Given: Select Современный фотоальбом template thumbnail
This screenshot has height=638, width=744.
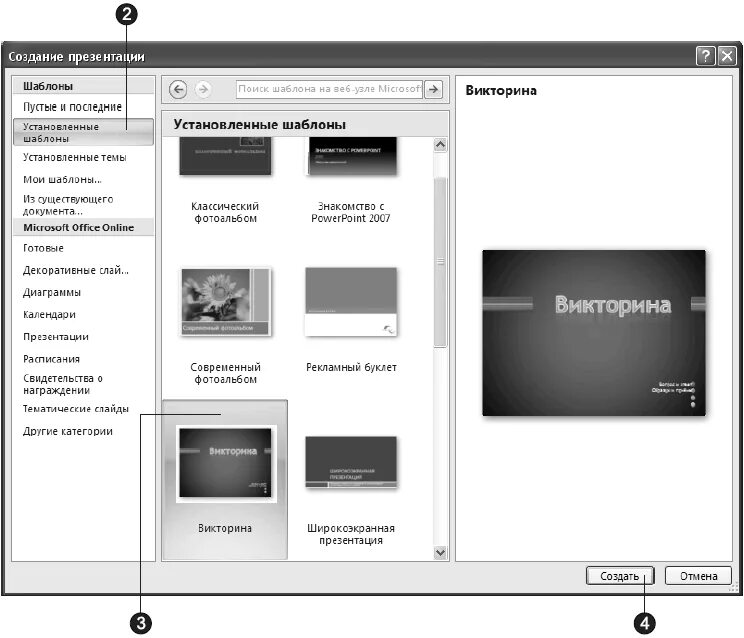Looking at the screenshot, I should click(x=225, y=302).
